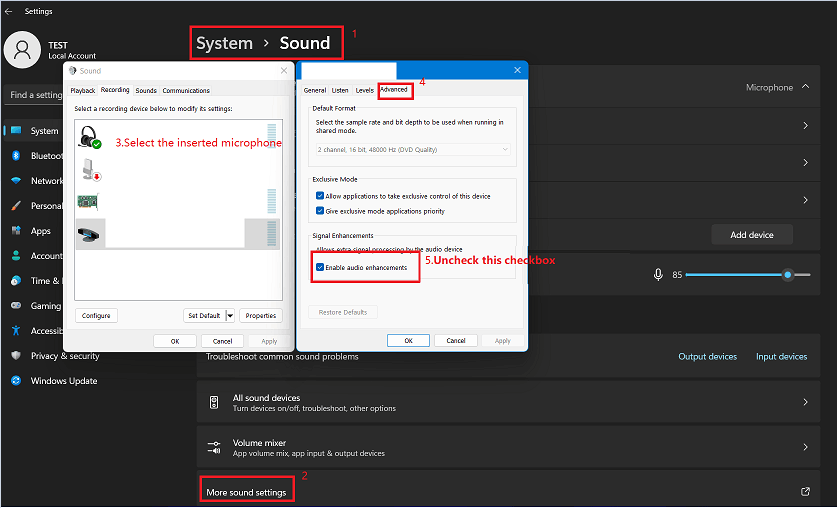Click the Properties button in Sound dialog
Image resolution: width=837 pixels, height=508 pixels.
point(260,315)
